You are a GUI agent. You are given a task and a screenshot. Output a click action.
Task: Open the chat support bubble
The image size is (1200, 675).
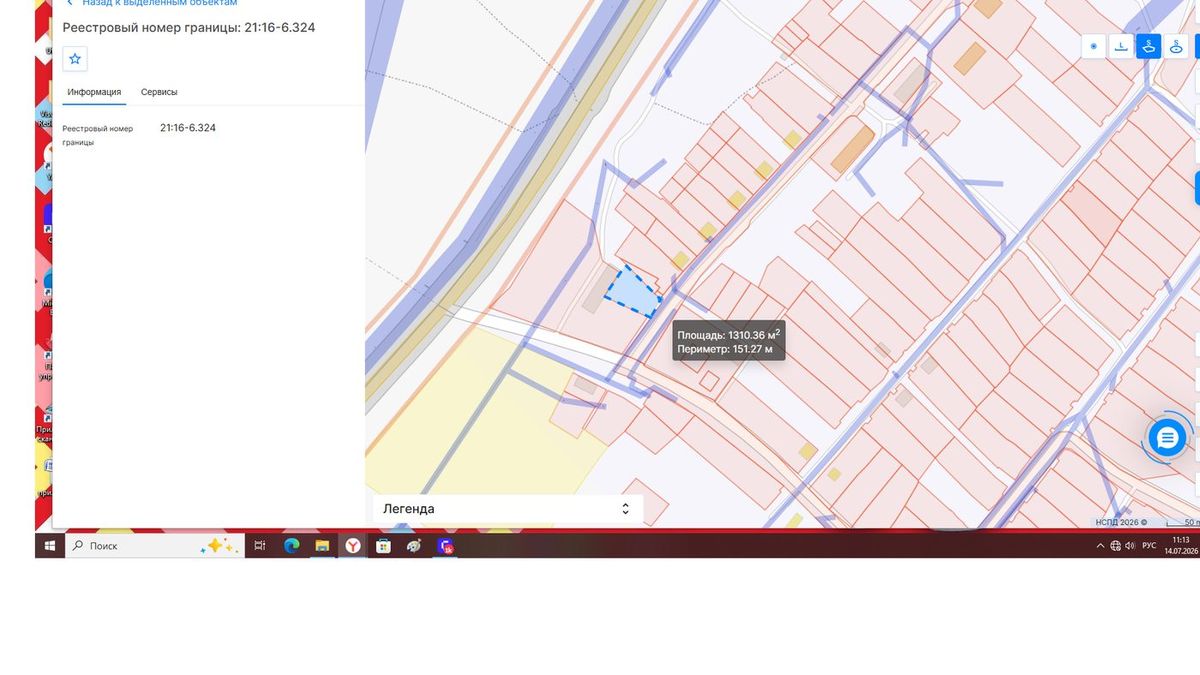(x=1167, y=437)
